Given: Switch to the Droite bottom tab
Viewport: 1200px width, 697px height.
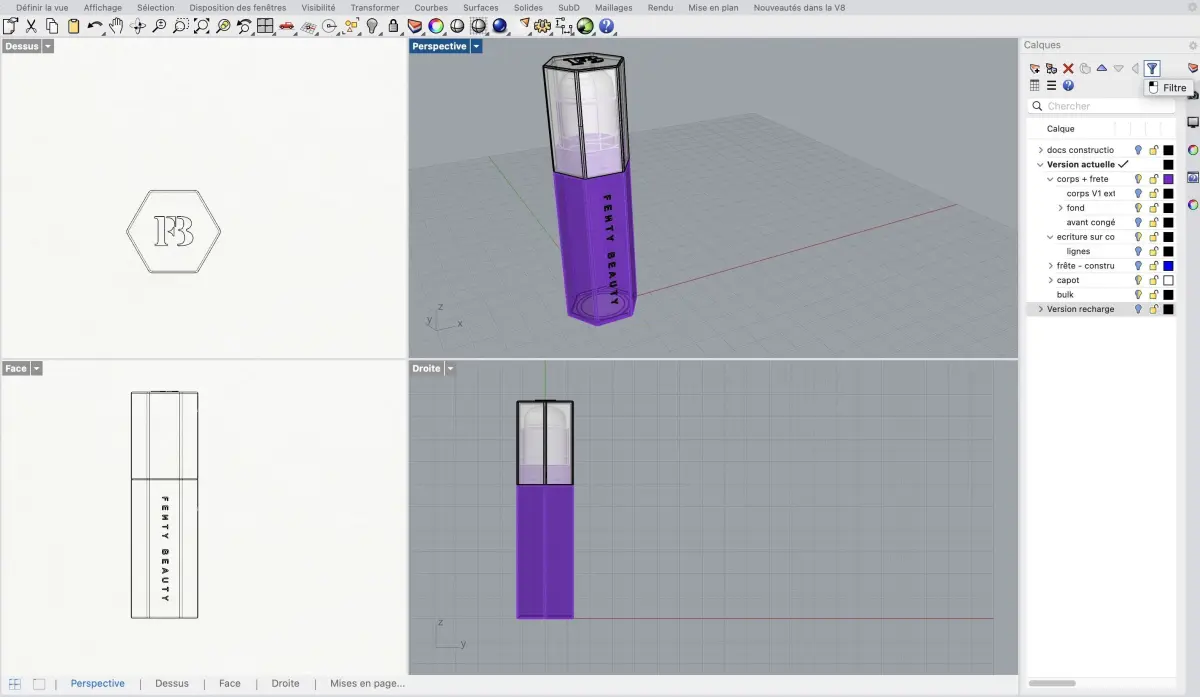Looking at the screenshot, I should tap(285, 684).
